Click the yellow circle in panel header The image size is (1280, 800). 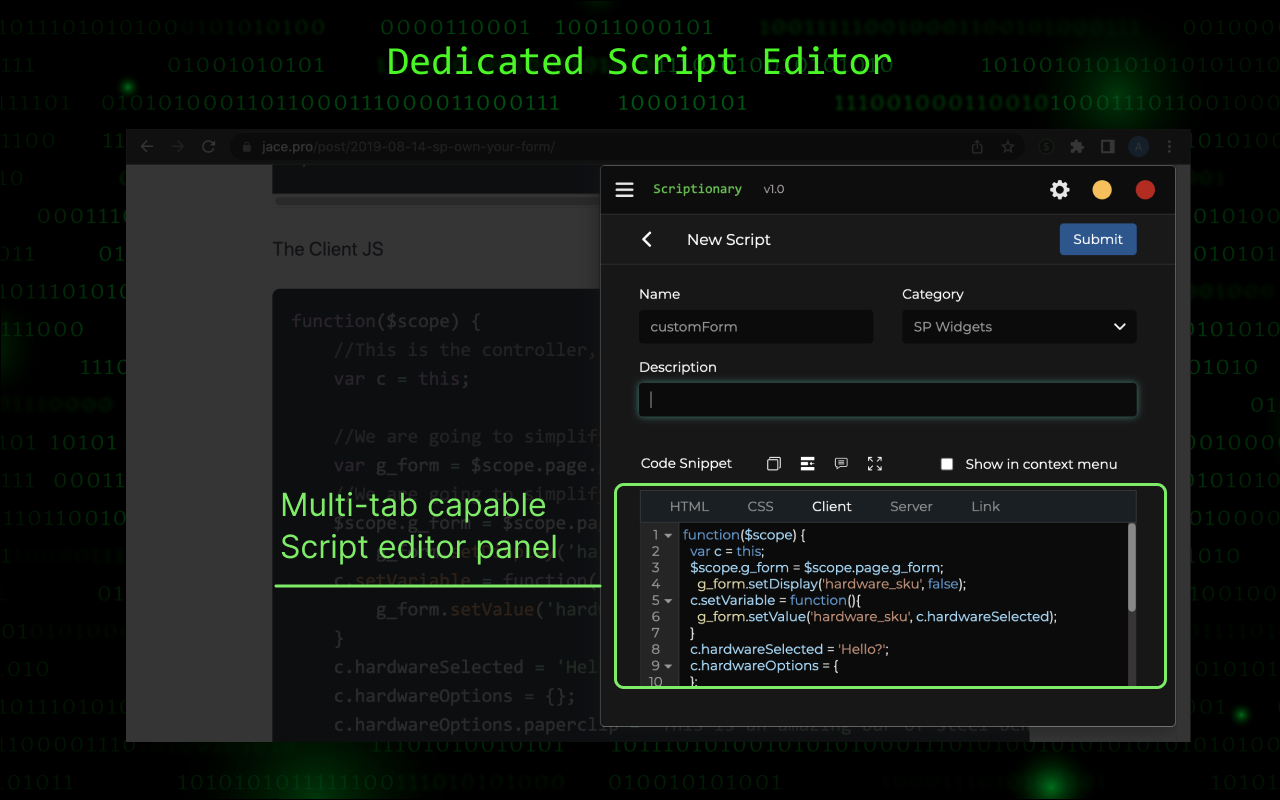(x=1102, y=190)
